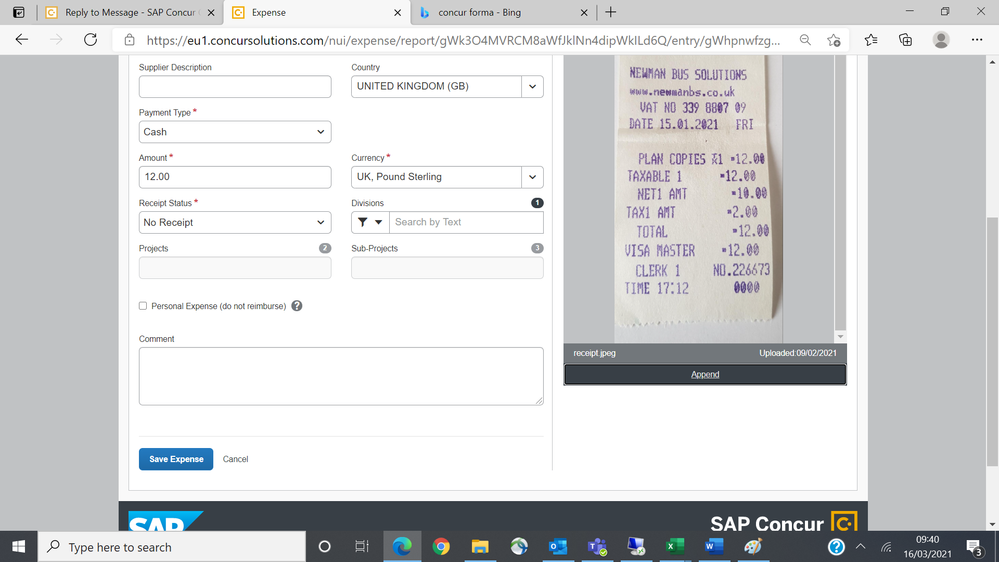This screenshot has height=562, width=999.
Task: Click the page scrollbar down arrow
Action: click(992, 524)
